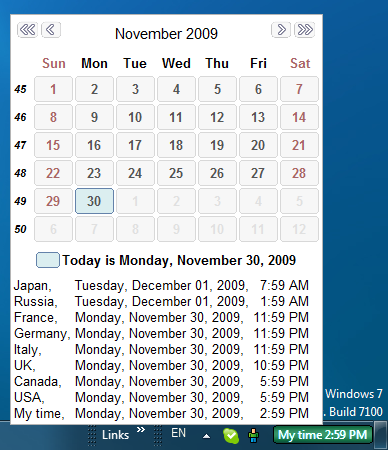
Task: Click the France time row
Action: pyautogui.click(x=161, y=317)
